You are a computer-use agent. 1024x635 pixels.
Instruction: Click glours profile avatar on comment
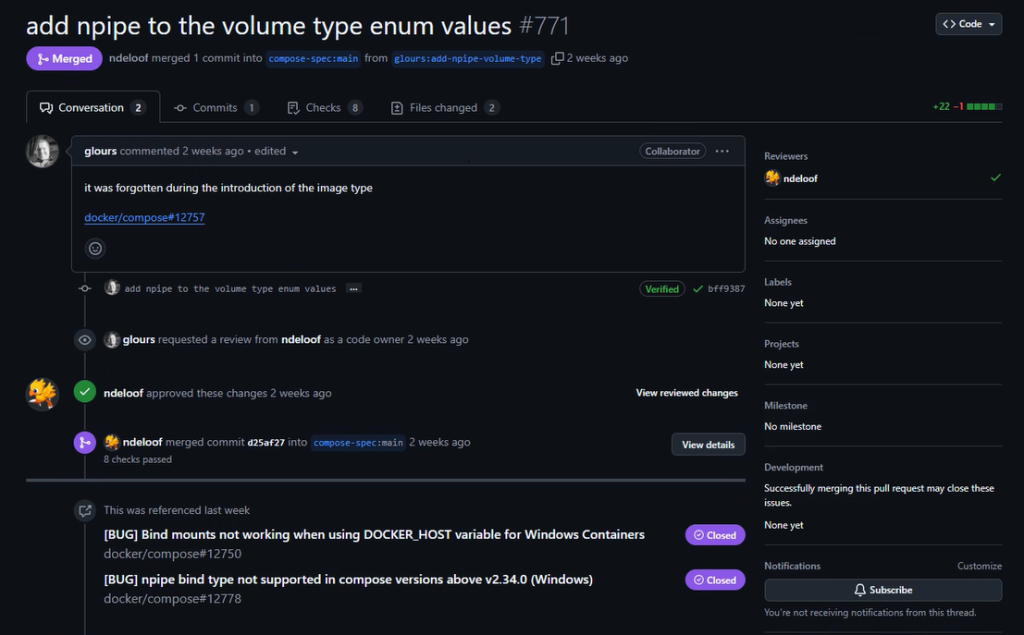[42, 152]
